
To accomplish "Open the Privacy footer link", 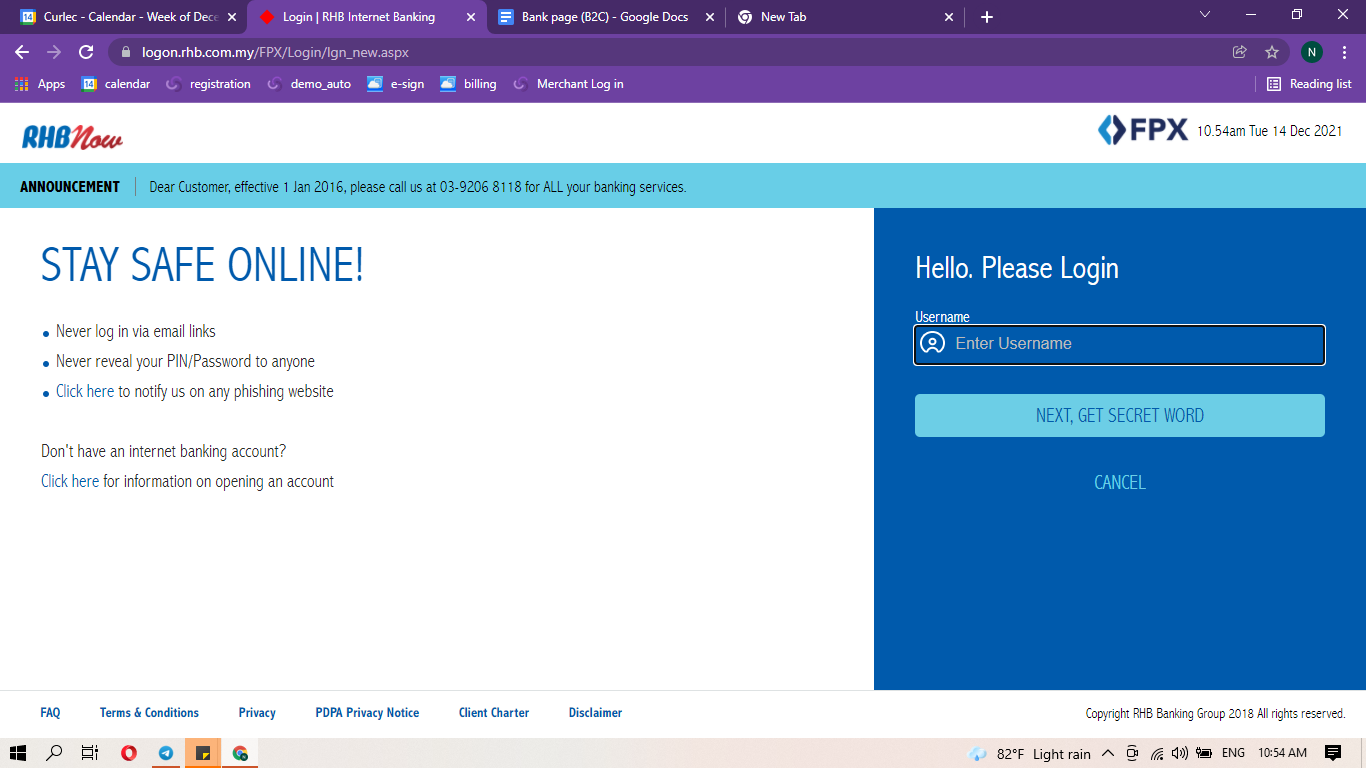I will 257,713.
